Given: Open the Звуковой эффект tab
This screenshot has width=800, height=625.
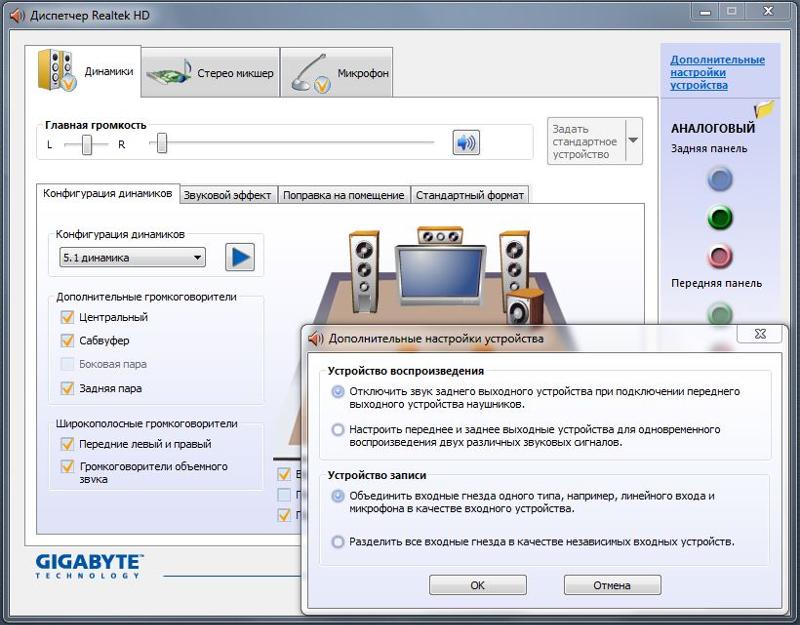Looking at the screenshot, I should tap(228, 195).
